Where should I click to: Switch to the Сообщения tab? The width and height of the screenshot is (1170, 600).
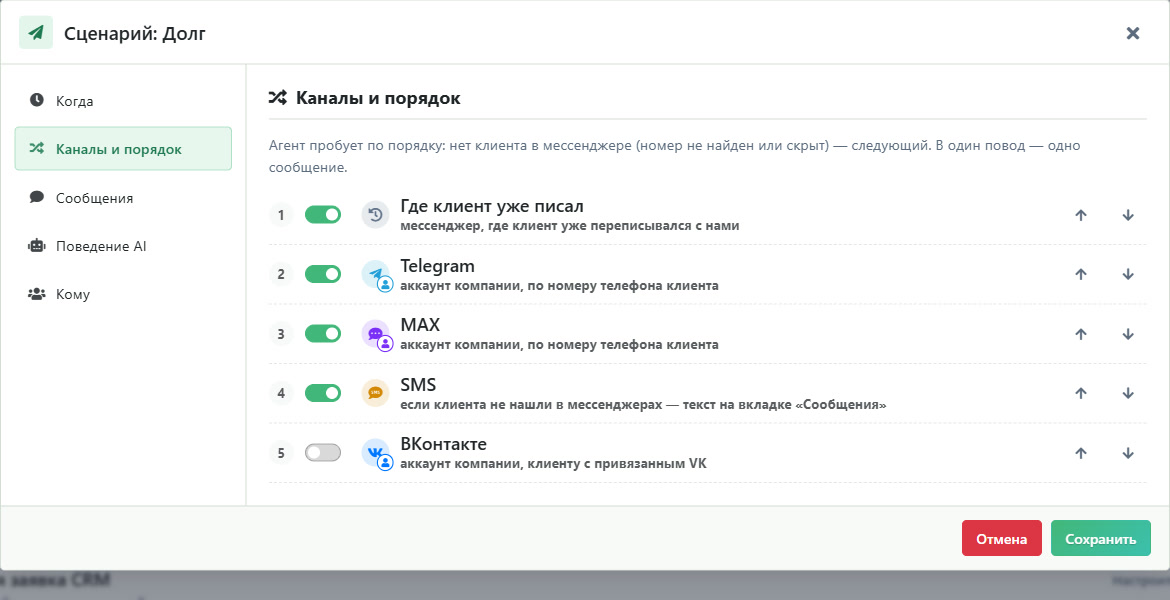click(x=123, y=198)
